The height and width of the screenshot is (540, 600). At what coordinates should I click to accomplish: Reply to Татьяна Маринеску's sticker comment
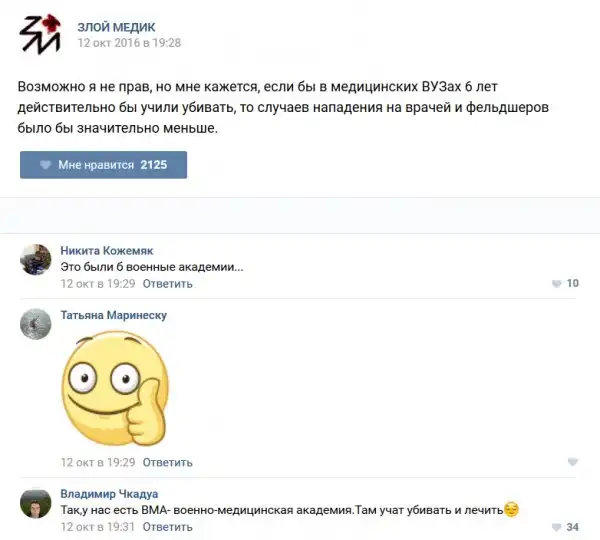[167, 462]
